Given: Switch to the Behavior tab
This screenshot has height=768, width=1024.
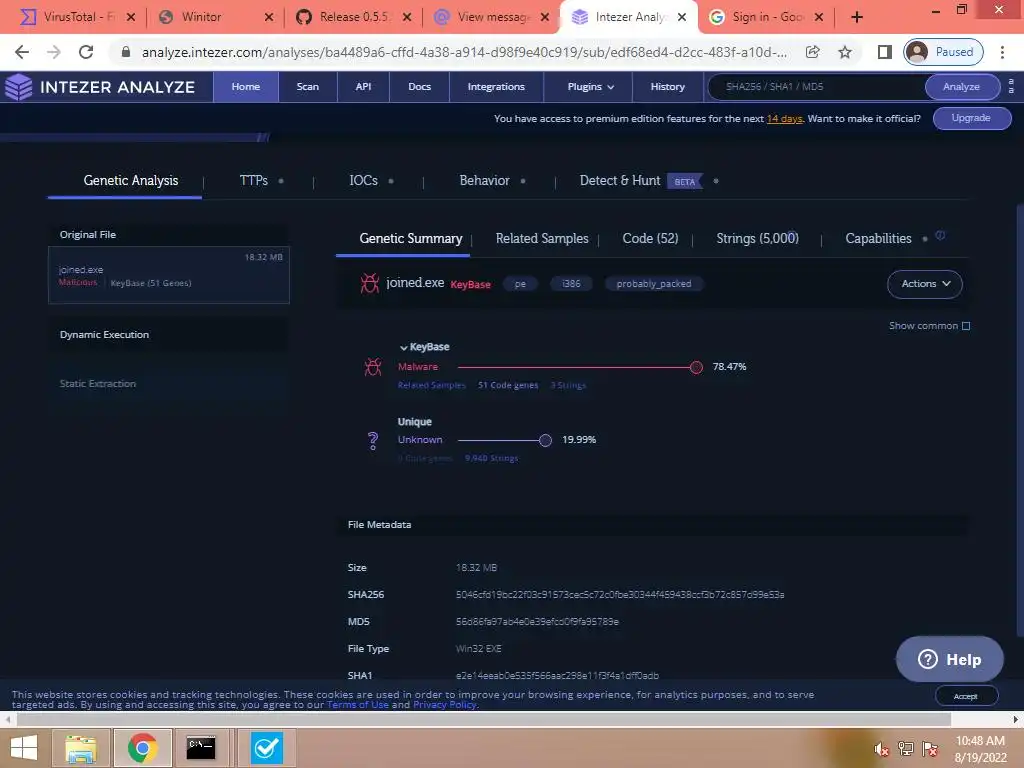Looking at the screenshot, I should pos(484,181).
